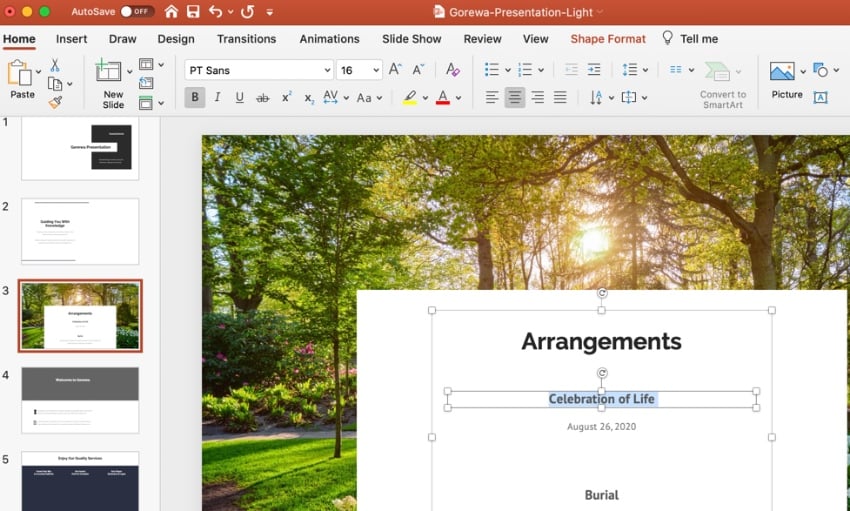Insert a Picture from the ribbon
The height and width of the screenshot is (511, 850).
pos(786,78)
